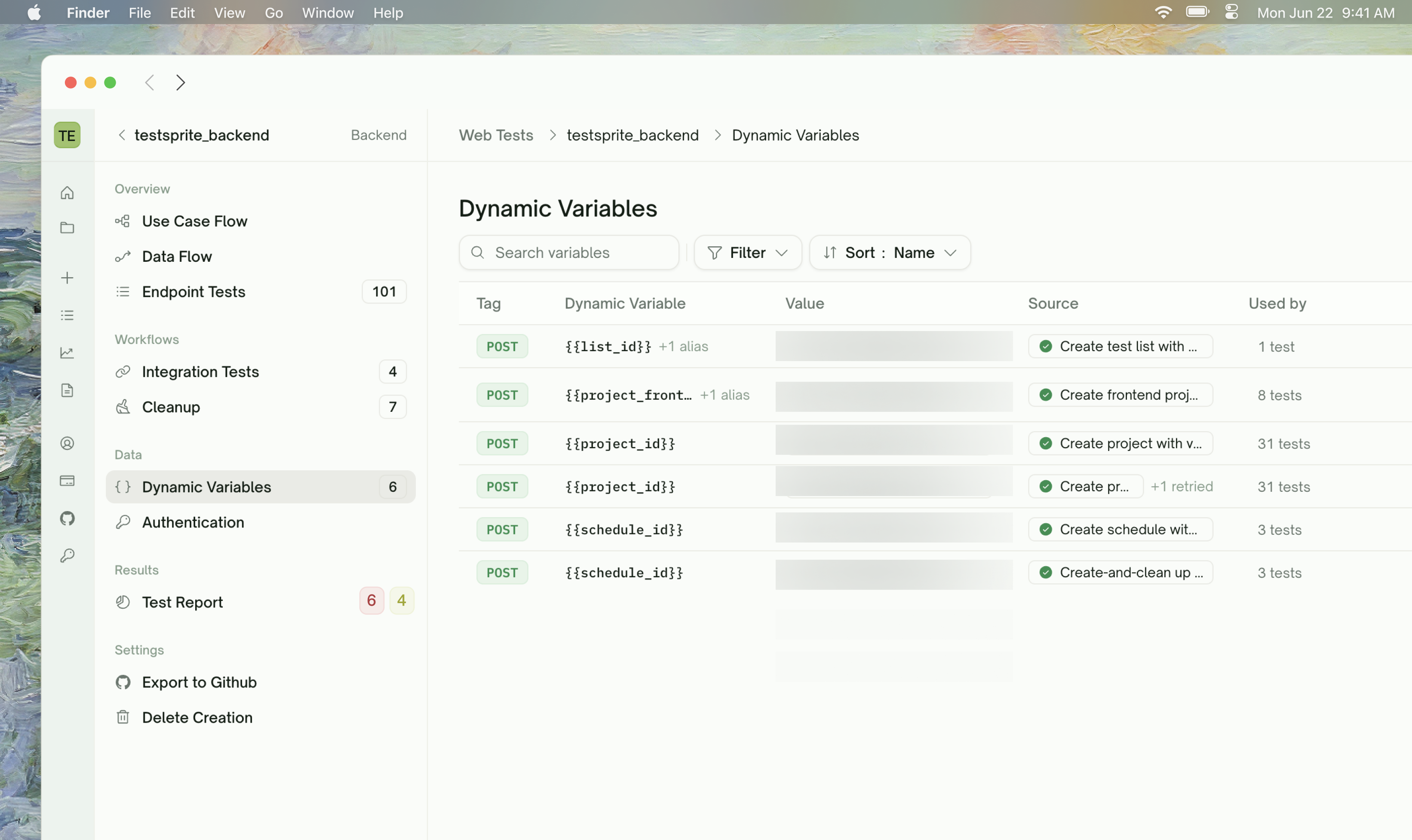Open the Use Case Flow page
The width and height of the screenshot is (1412, 840).
point(261,221)
